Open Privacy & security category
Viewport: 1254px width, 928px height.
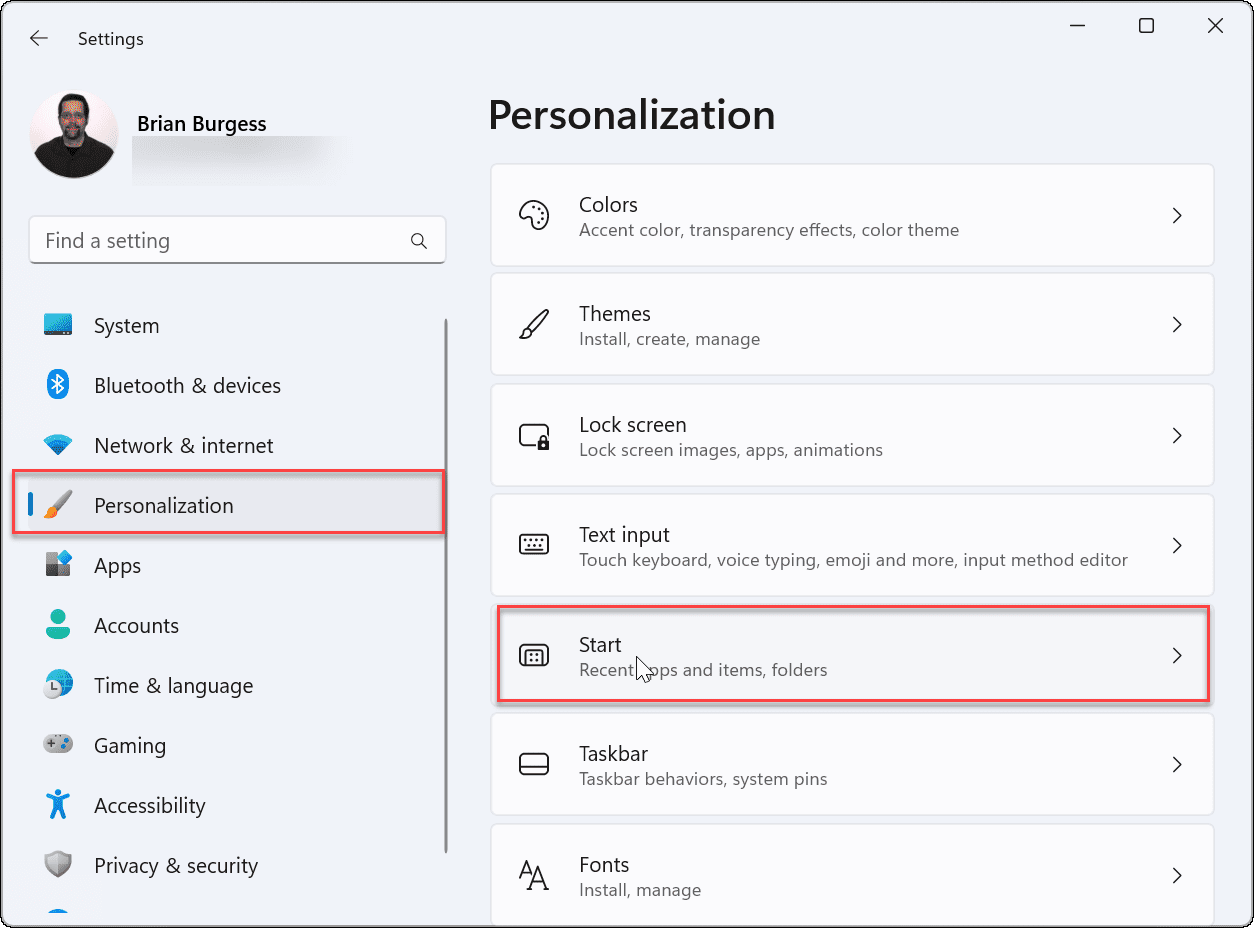(176, 866)
